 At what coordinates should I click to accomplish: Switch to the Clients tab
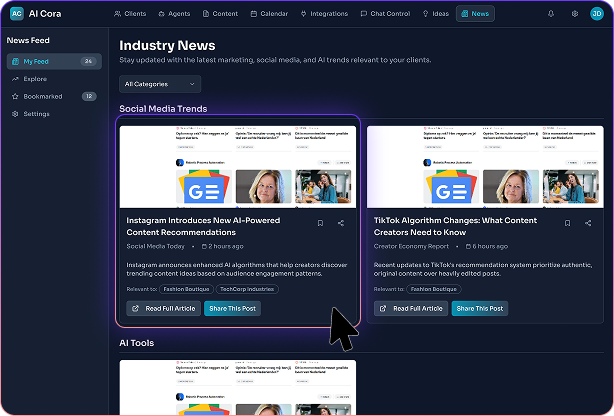pos(130,14)
